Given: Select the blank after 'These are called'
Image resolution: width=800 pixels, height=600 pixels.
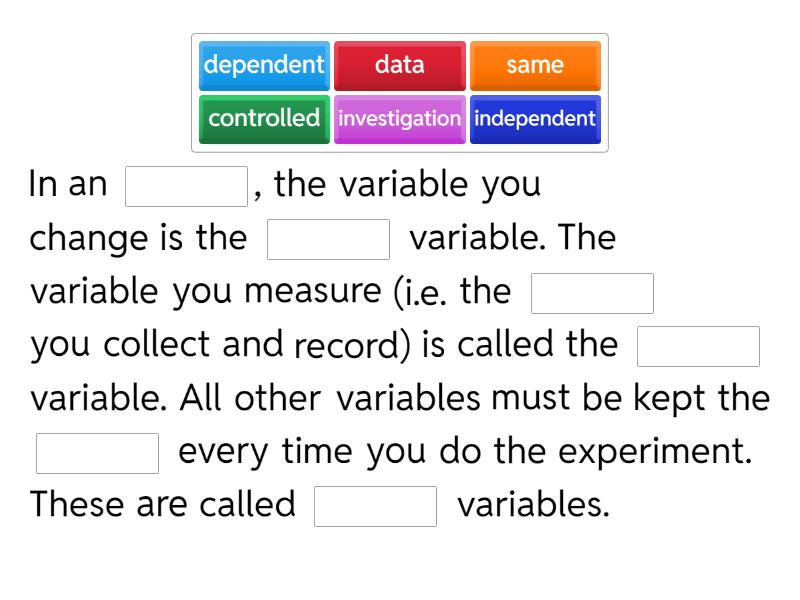Looking at the screenshot, I should click(376, 506).
